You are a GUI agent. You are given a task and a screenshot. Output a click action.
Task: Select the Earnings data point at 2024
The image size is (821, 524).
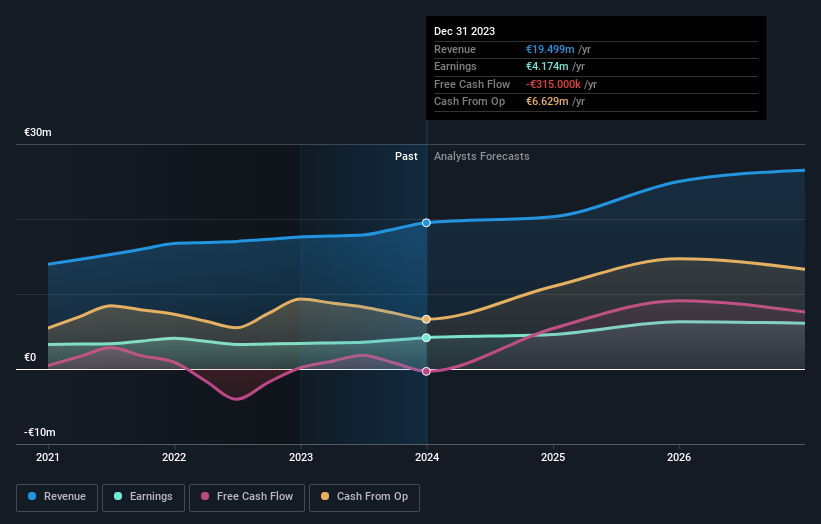coord(426,338)
